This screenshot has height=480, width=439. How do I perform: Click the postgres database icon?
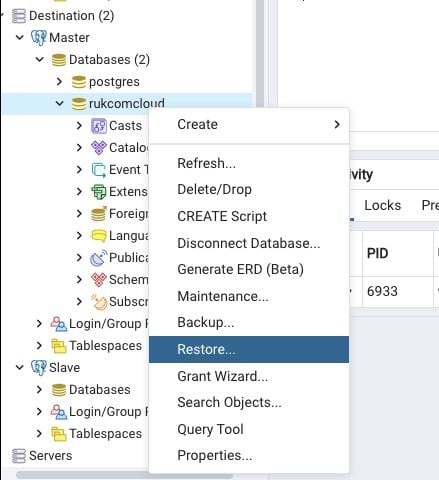pos(79,82)
